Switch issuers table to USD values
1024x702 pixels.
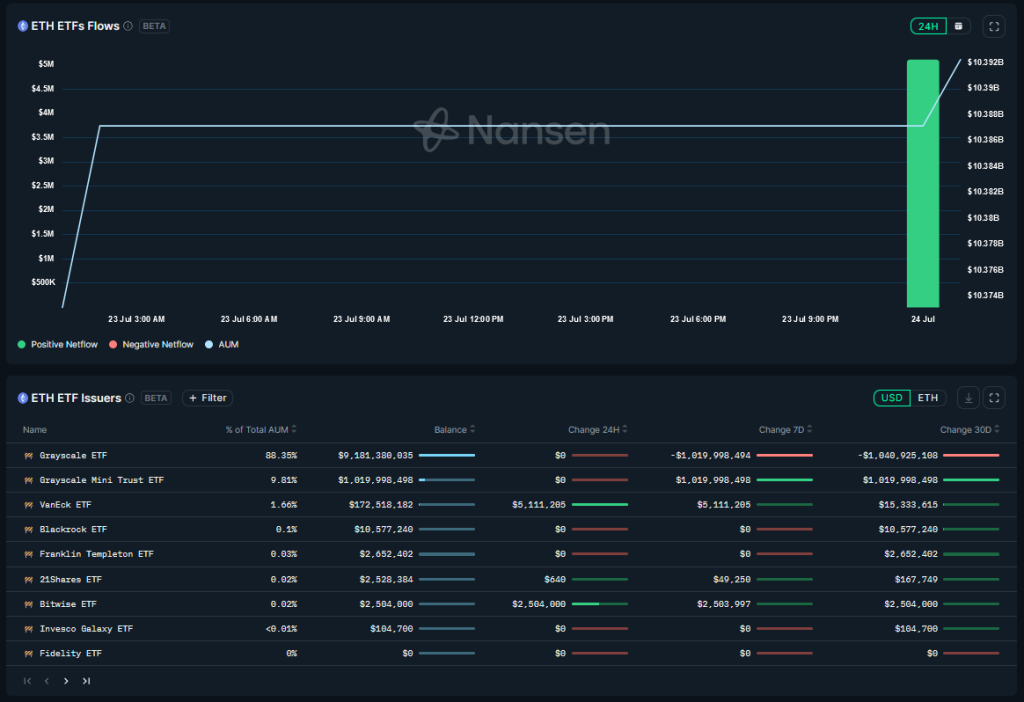tap(891, 398)
